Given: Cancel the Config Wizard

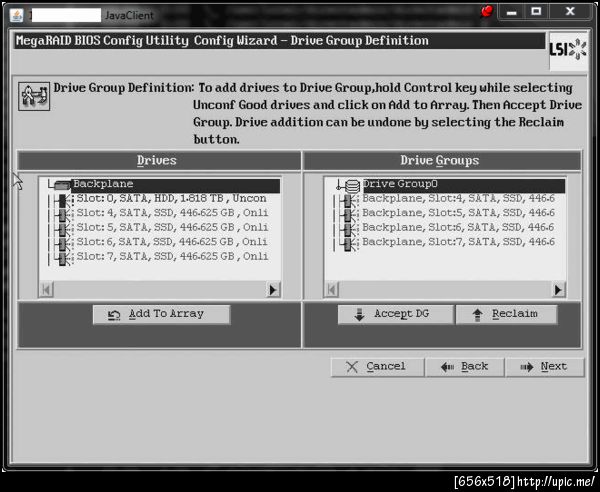Looking at the screenshot, I should click(x=378, y=367).
